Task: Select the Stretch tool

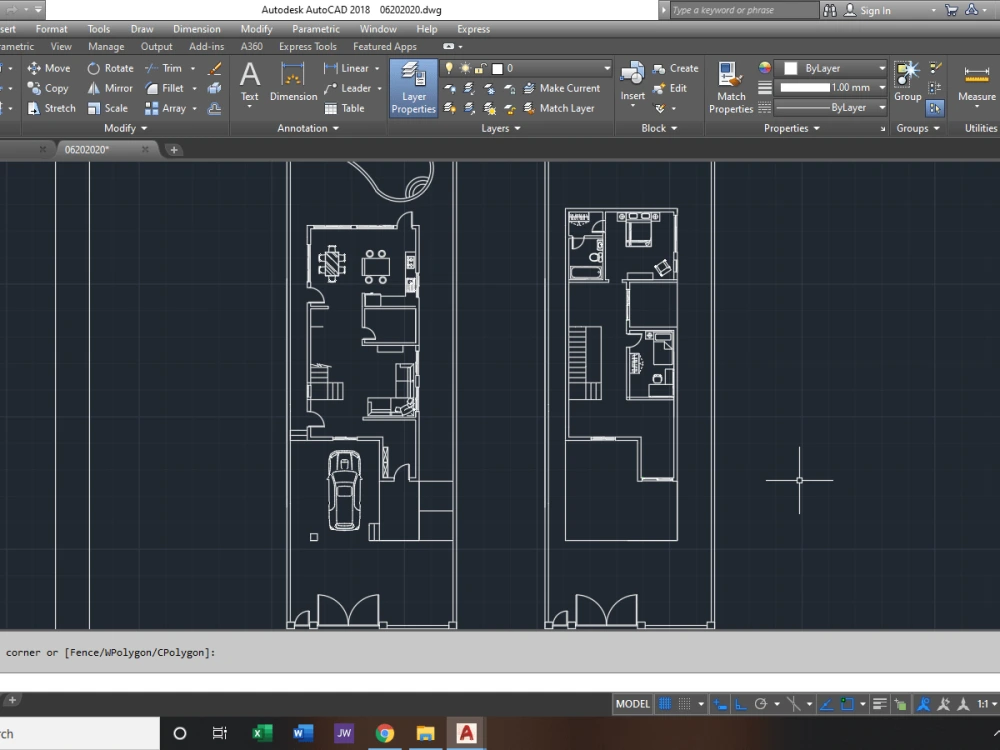Action: click(x=52, y=108)
